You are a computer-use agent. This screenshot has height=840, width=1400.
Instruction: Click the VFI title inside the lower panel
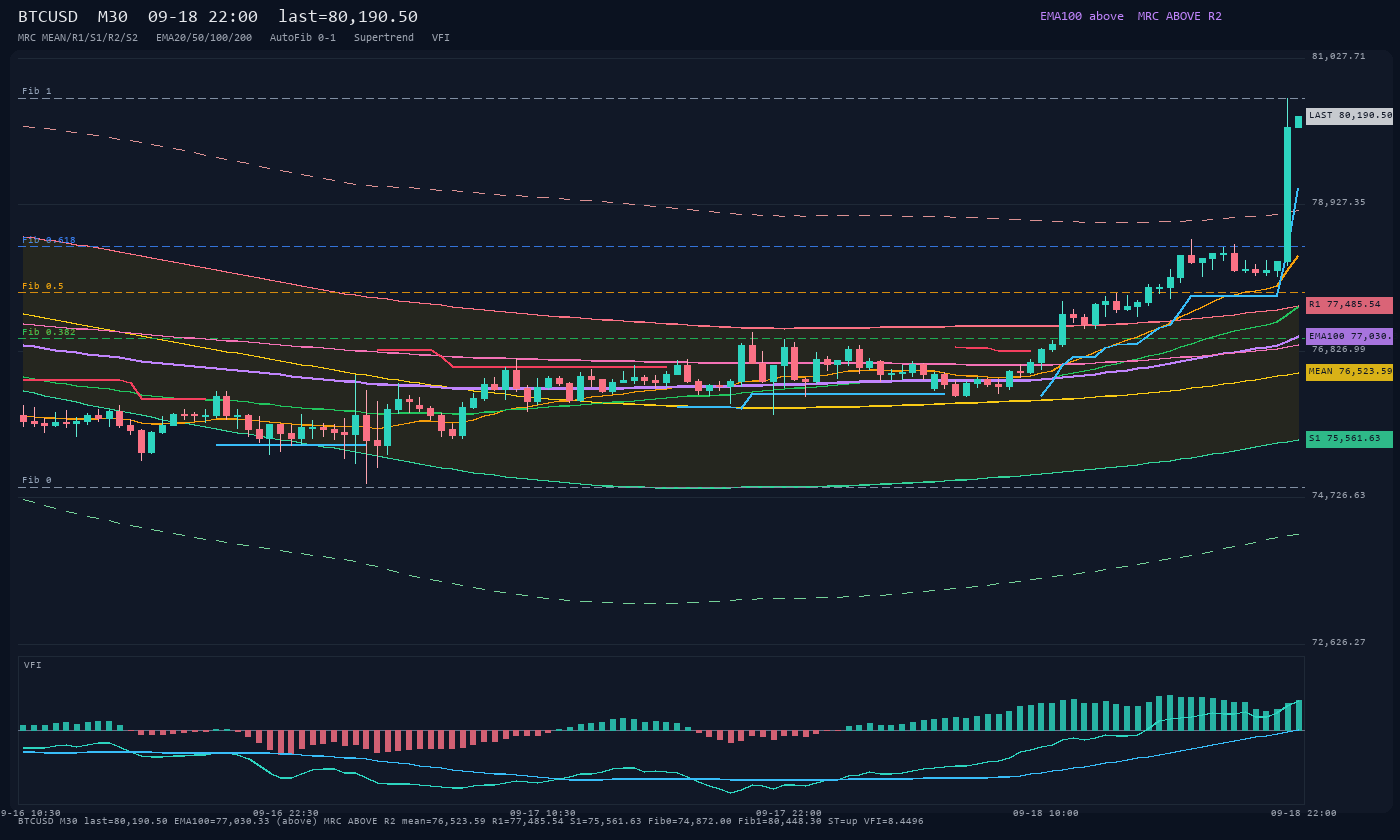(33, 665)
